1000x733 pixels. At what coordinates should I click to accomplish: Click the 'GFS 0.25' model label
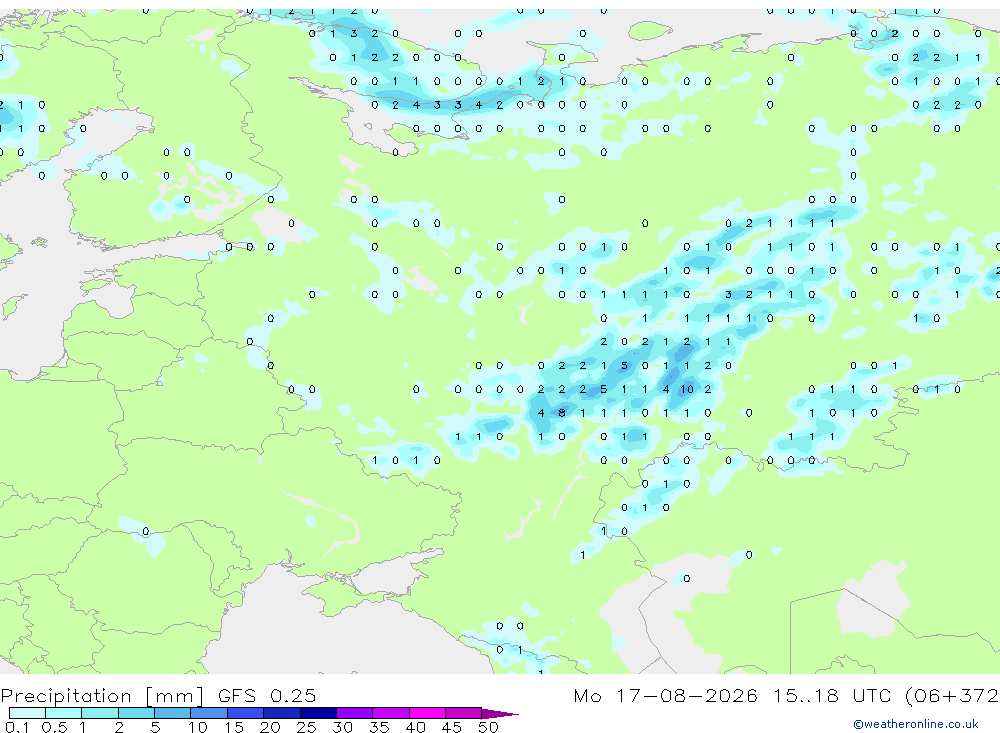pyautogui.click(x=267, y=695)
